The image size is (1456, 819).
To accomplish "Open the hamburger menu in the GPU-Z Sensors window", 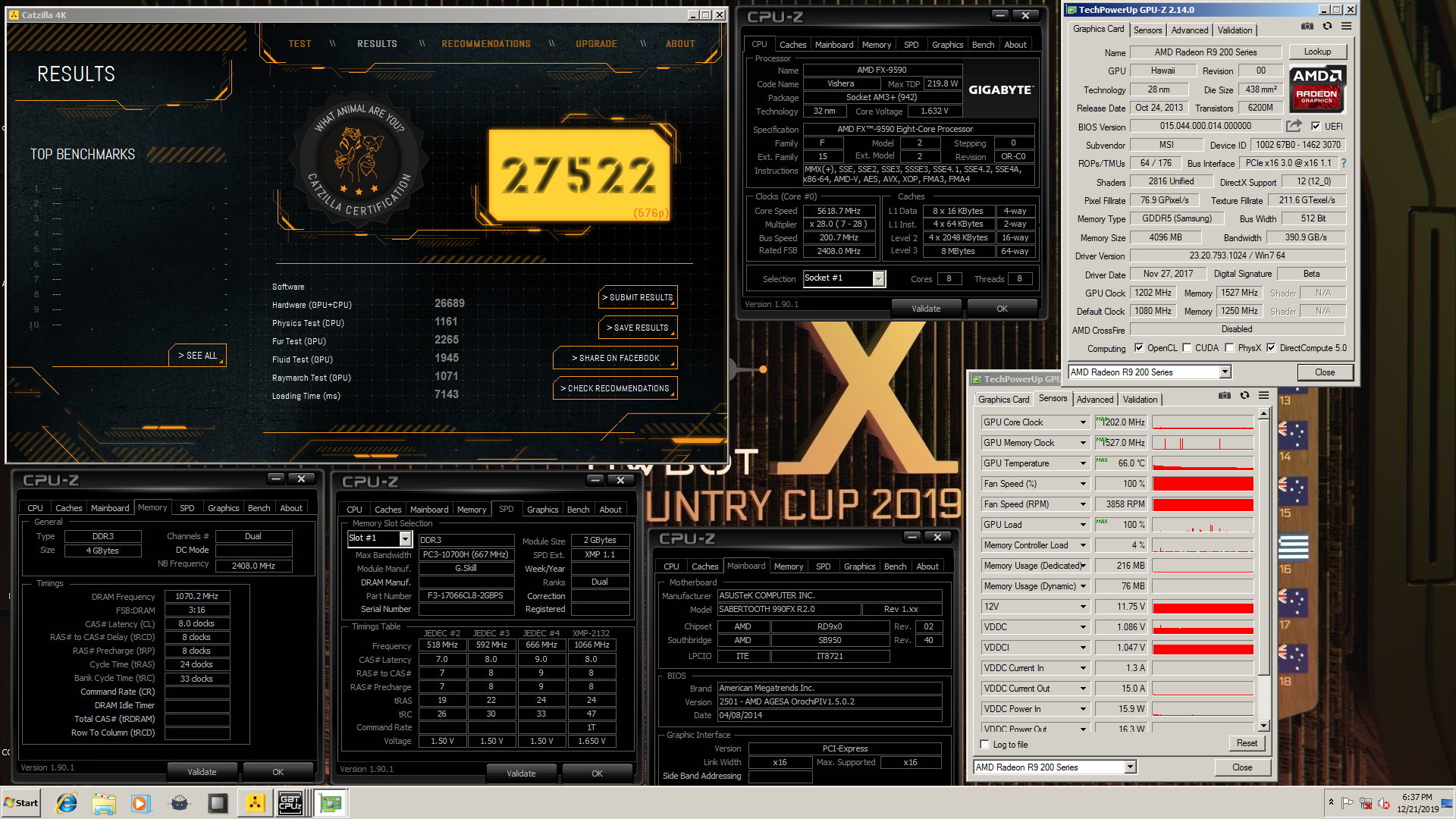I will coord(1264,396).
